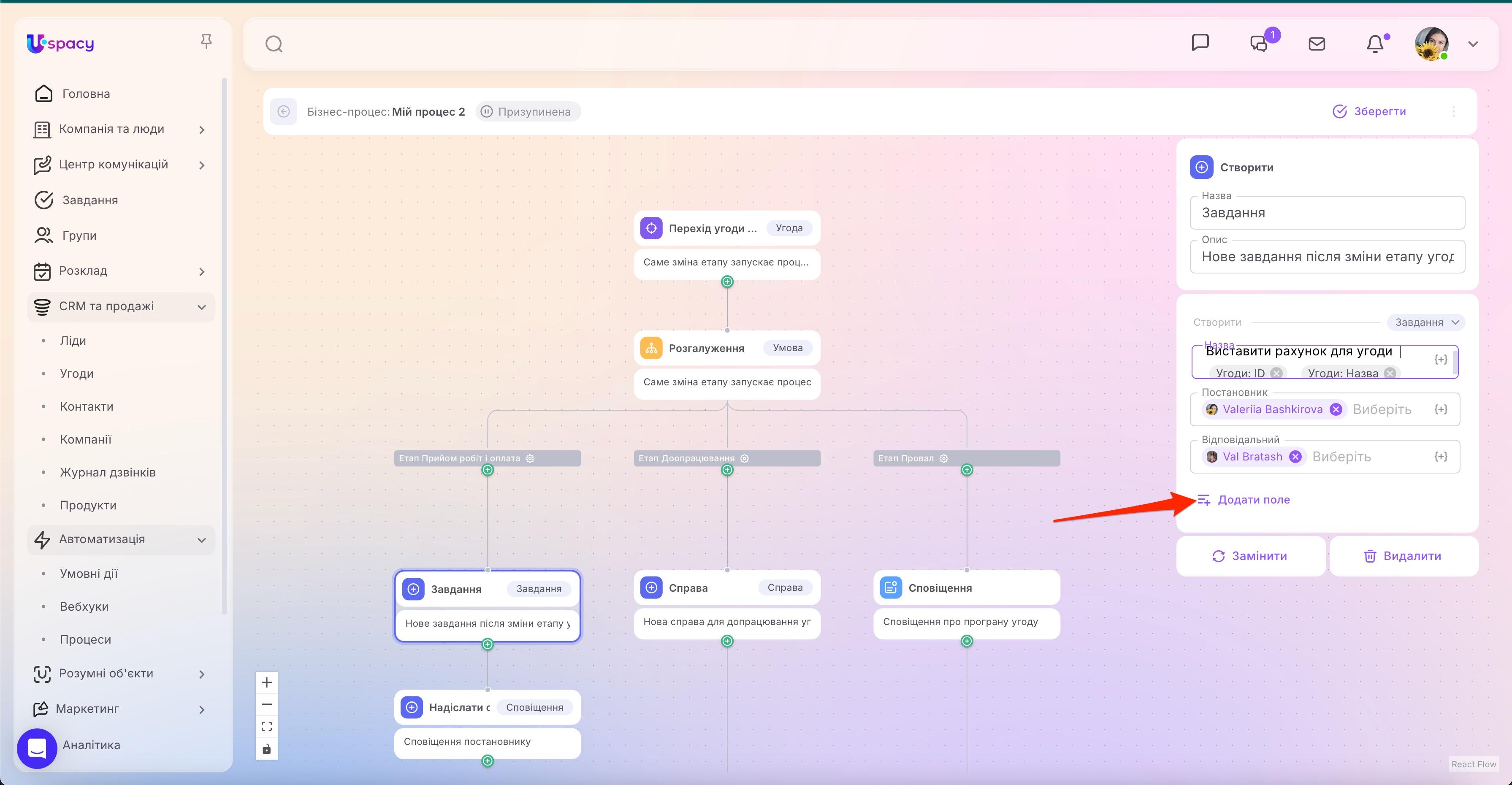Click the zoom out minus icon
The width and height of the screenshot is (1512, 785).
point(267,704)
